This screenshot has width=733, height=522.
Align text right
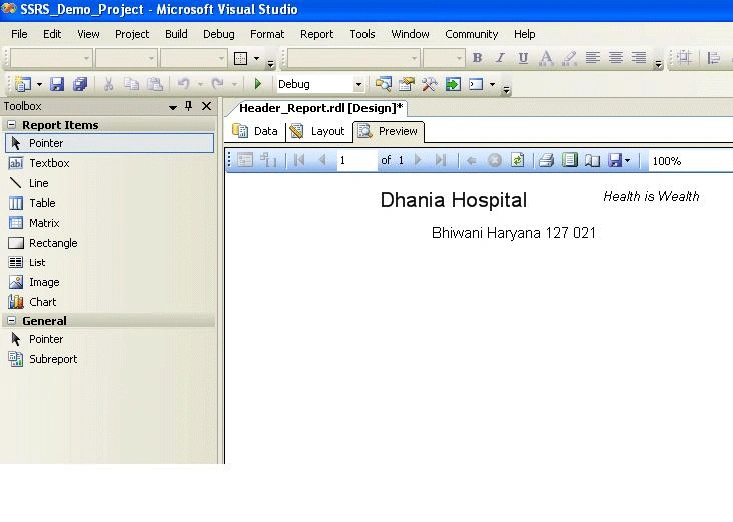[x=639, y=58]
